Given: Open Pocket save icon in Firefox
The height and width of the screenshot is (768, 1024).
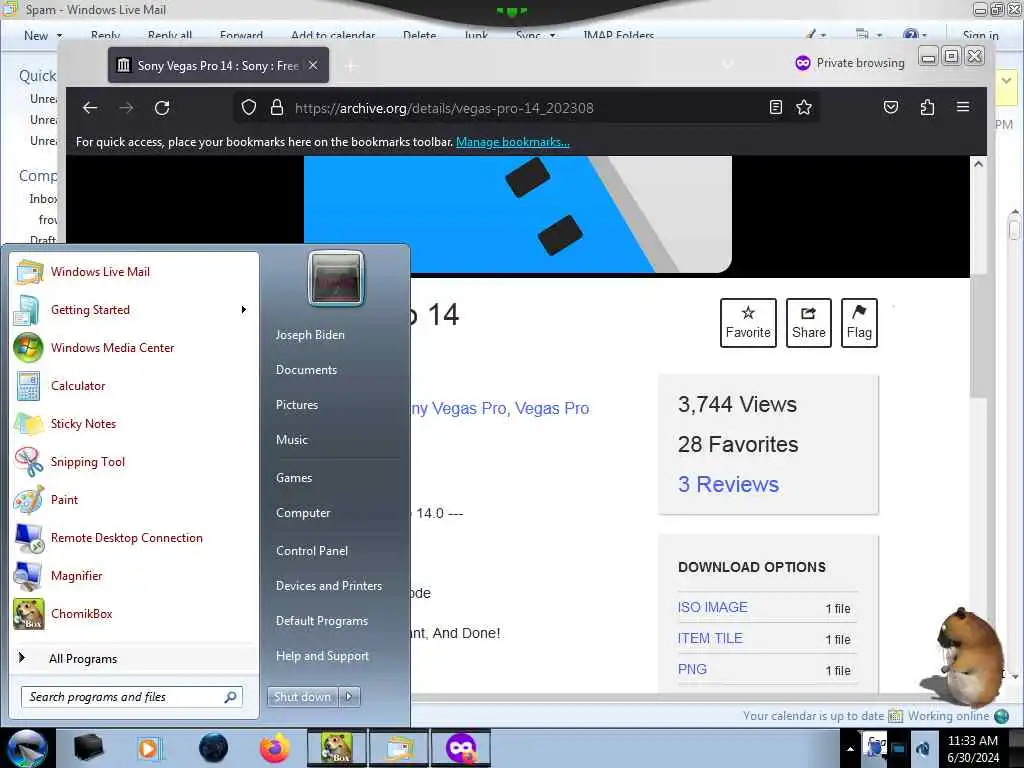Looking at the screenshot, I should coord(891,107).
